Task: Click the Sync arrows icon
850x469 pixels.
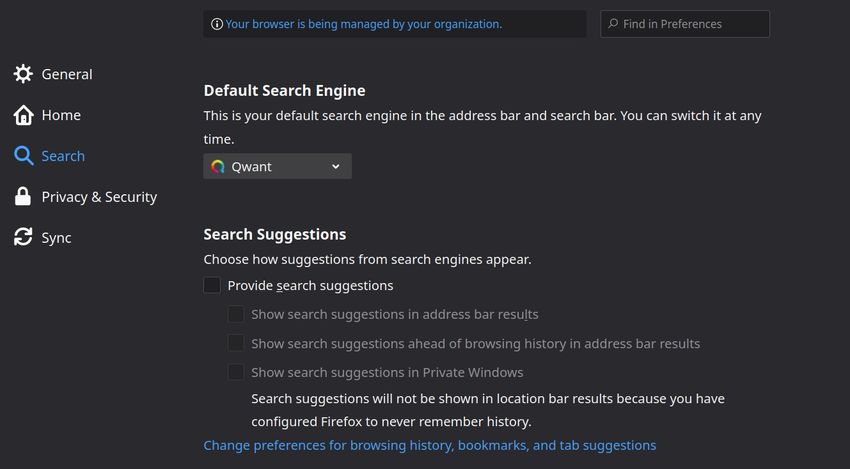Action: [23, 237]
